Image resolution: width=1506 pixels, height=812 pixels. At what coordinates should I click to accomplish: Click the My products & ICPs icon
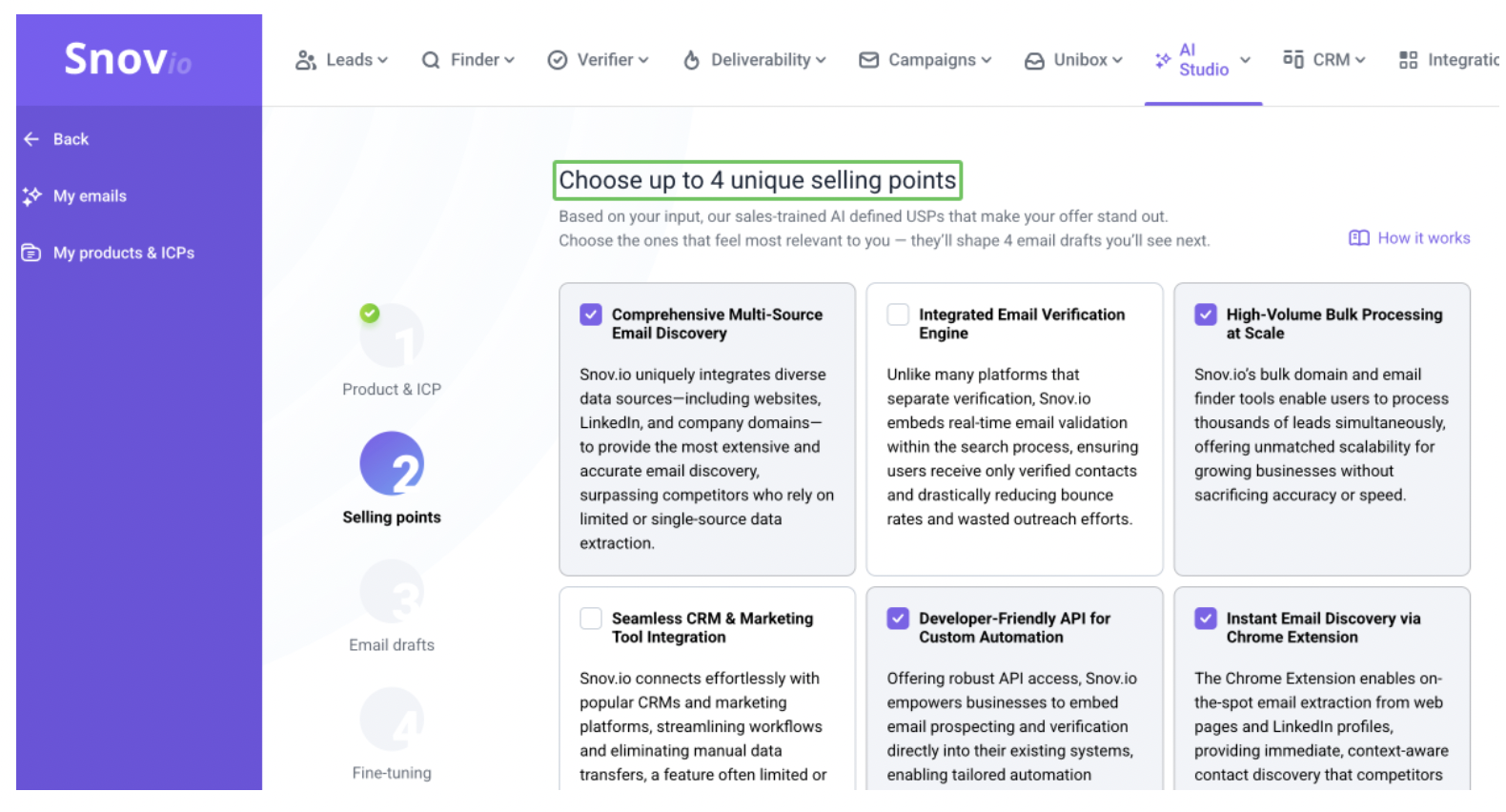[31, 253]
